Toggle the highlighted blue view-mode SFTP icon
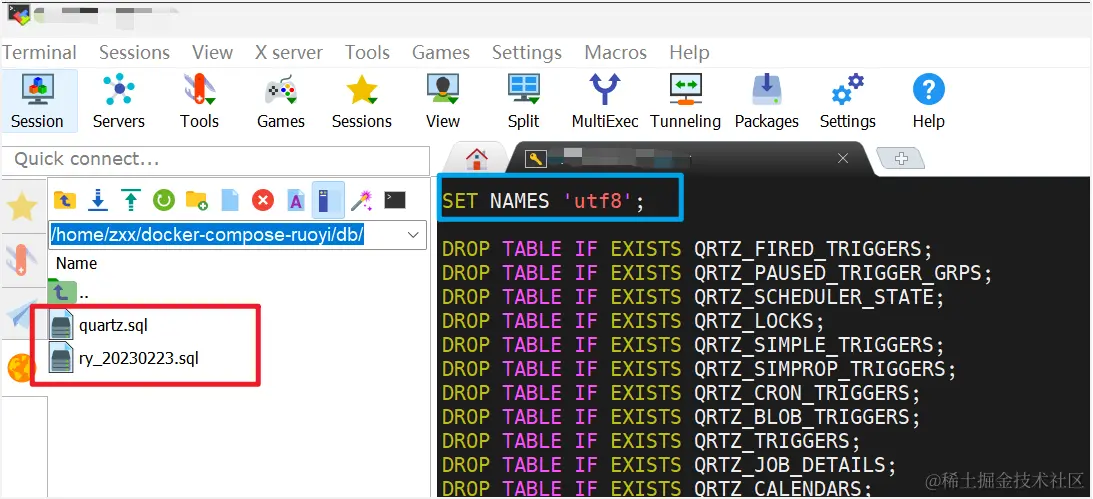 pyautogui.click(x=328, y=199)
